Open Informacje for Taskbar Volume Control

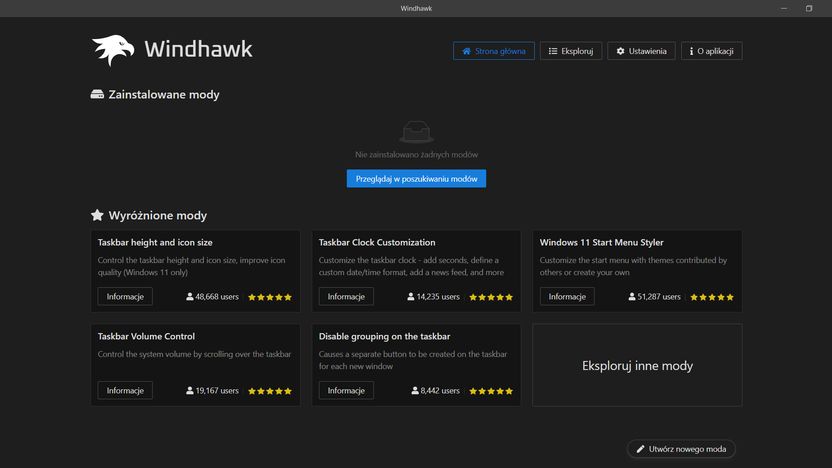click(125, 391)
